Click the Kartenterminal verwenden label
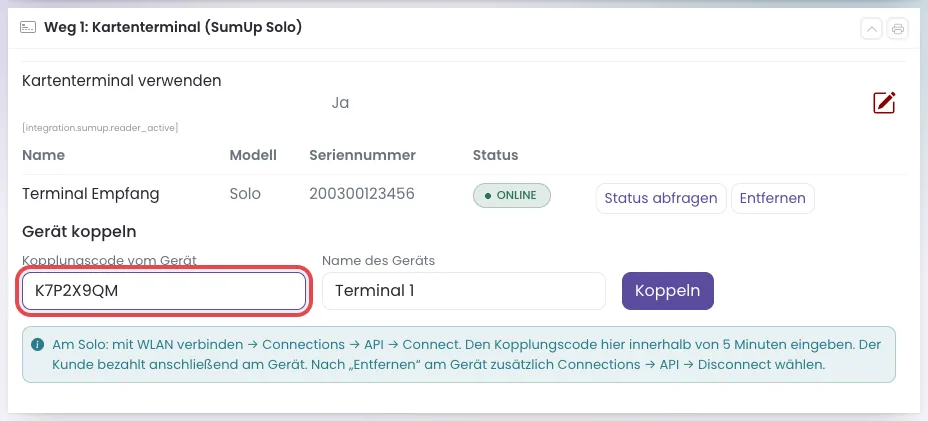The width and height of the screenshot is (928, 421). tap(121, 81)
